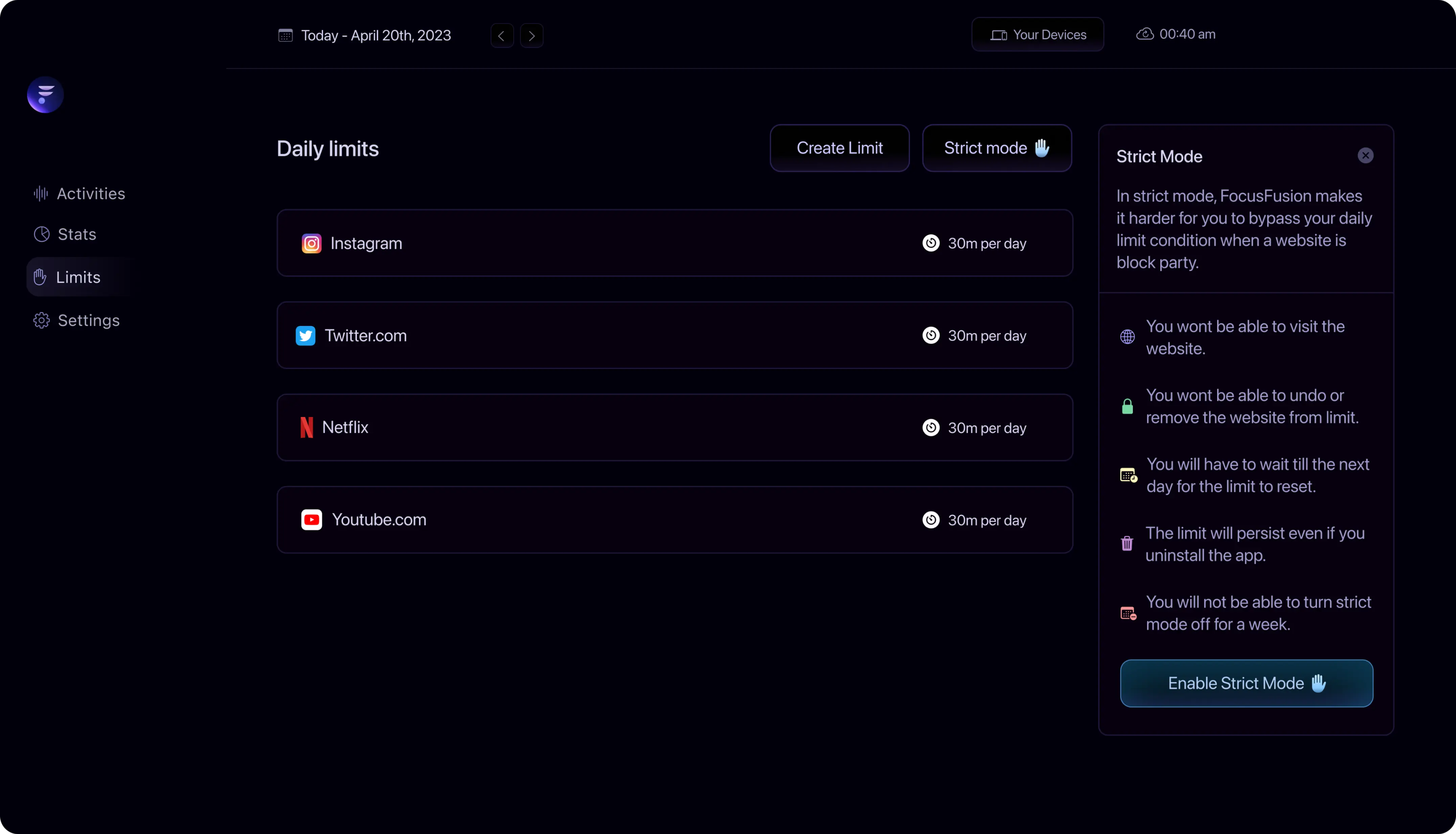
Task: Click text about undoing or removing website from limit
Action: (1252, 406)
